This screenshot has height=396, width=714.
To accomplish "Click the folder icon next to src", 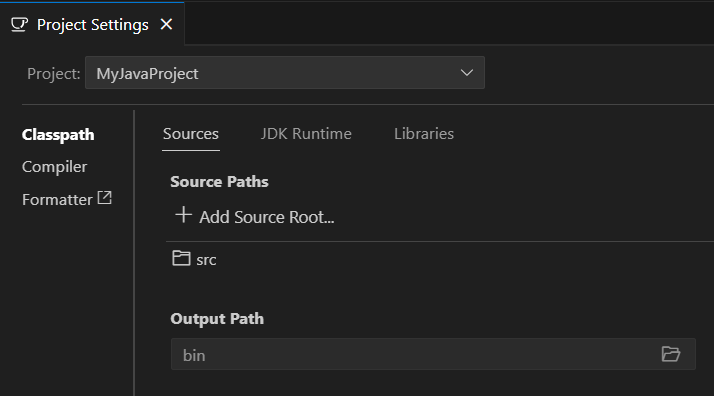I will click(181, 258).
